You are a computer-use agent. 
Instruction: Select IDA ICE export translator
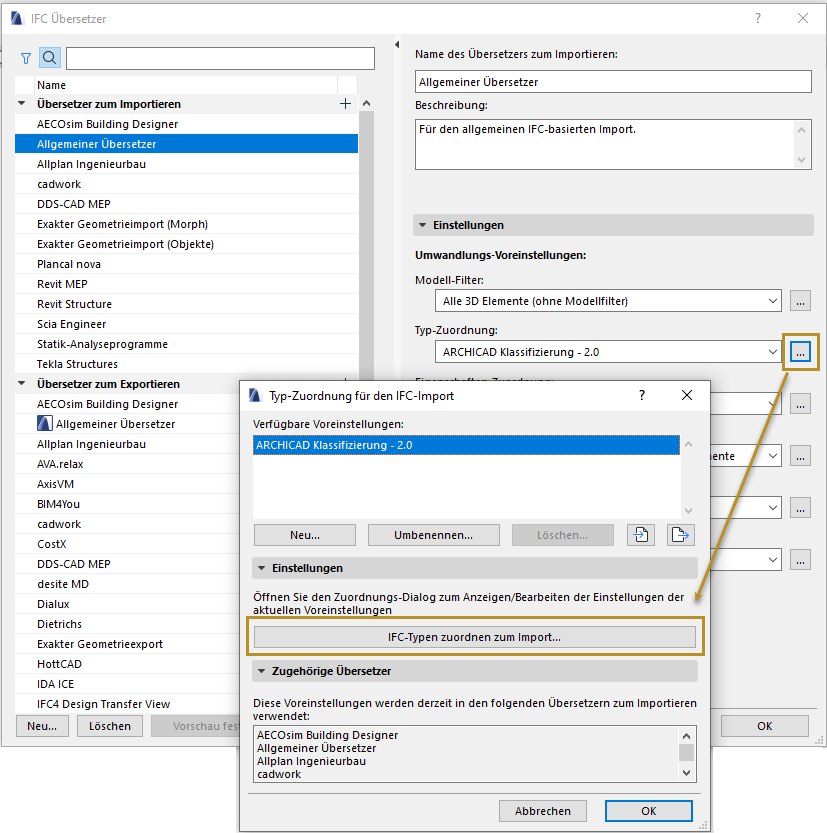127,684
